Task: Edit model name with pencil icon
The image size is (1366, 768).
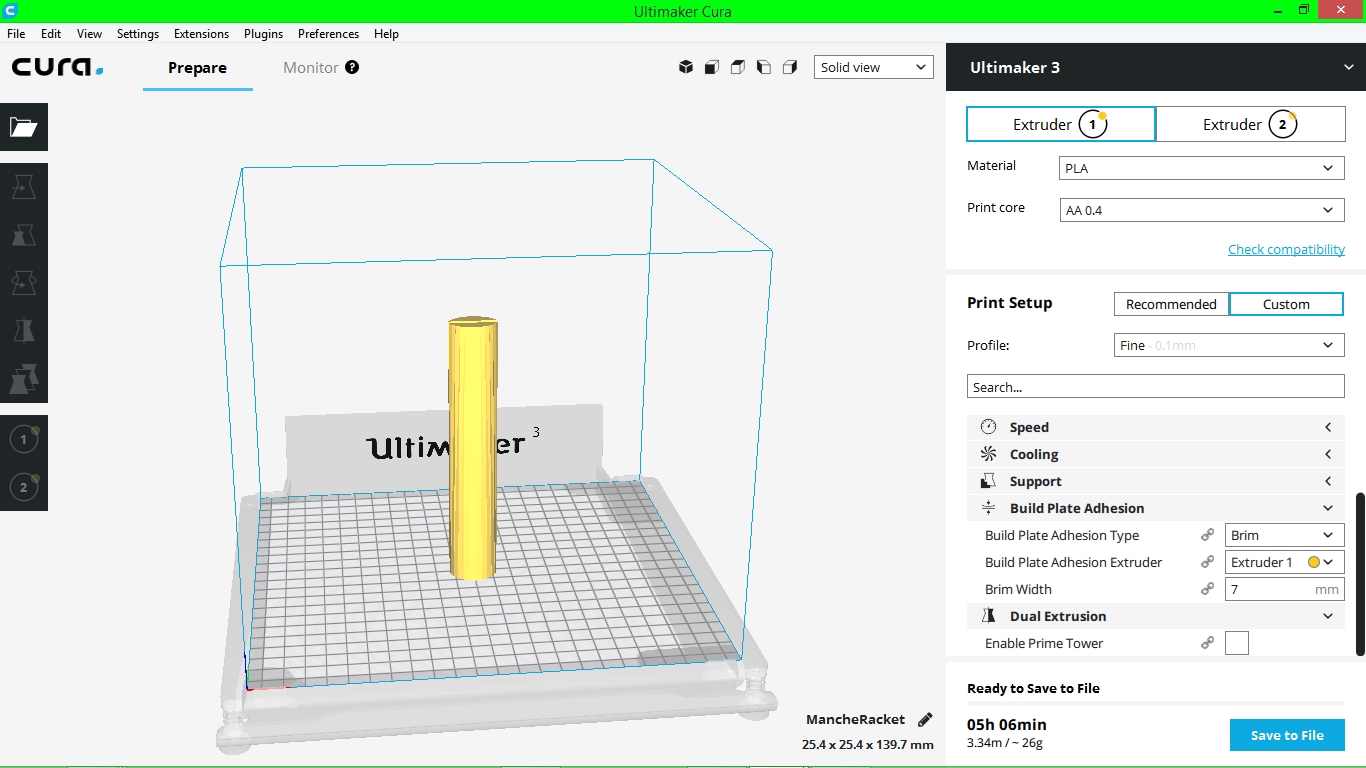Action: click(925, 719)
